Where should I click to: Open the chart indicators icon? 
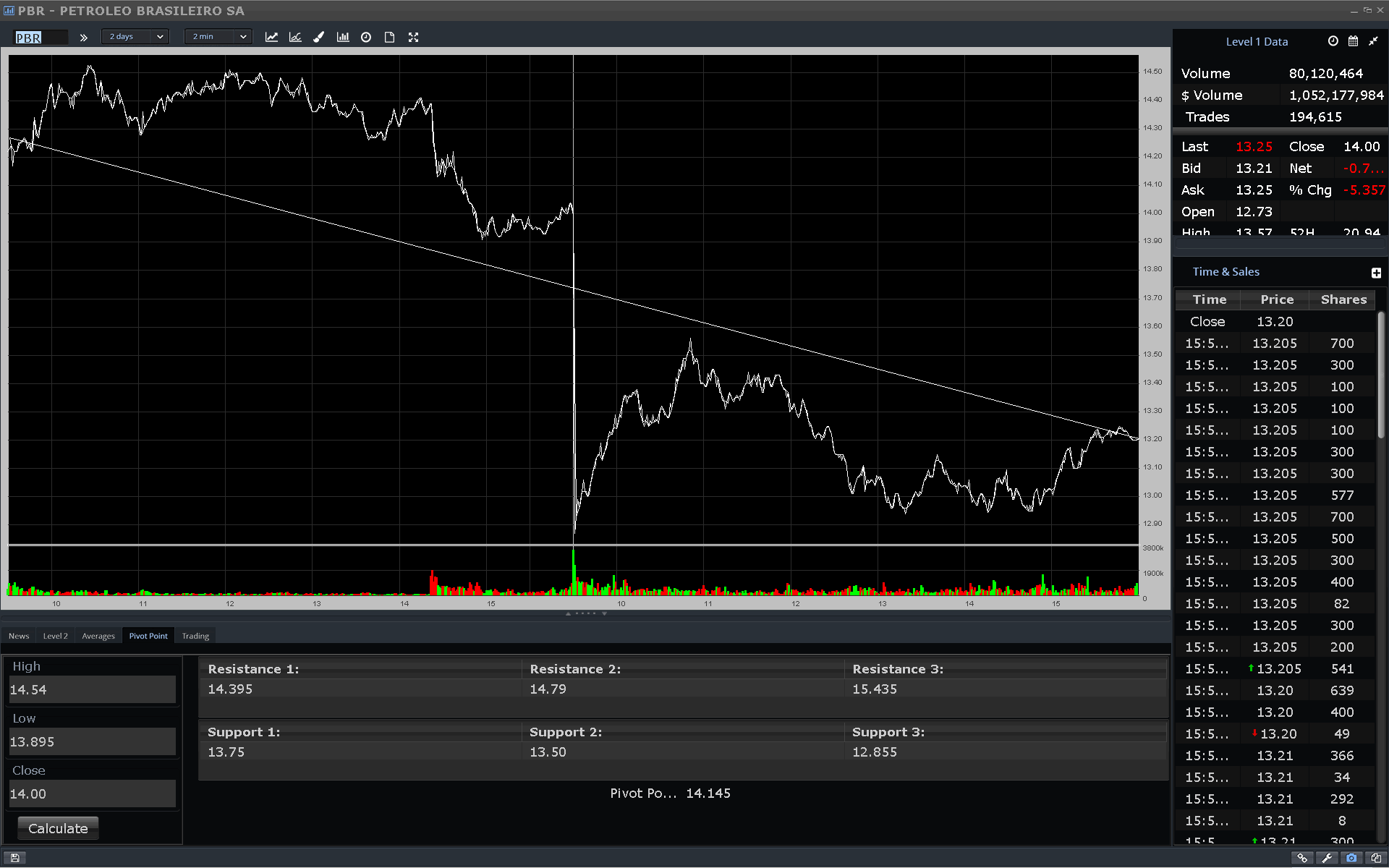[x=295, y=37]
